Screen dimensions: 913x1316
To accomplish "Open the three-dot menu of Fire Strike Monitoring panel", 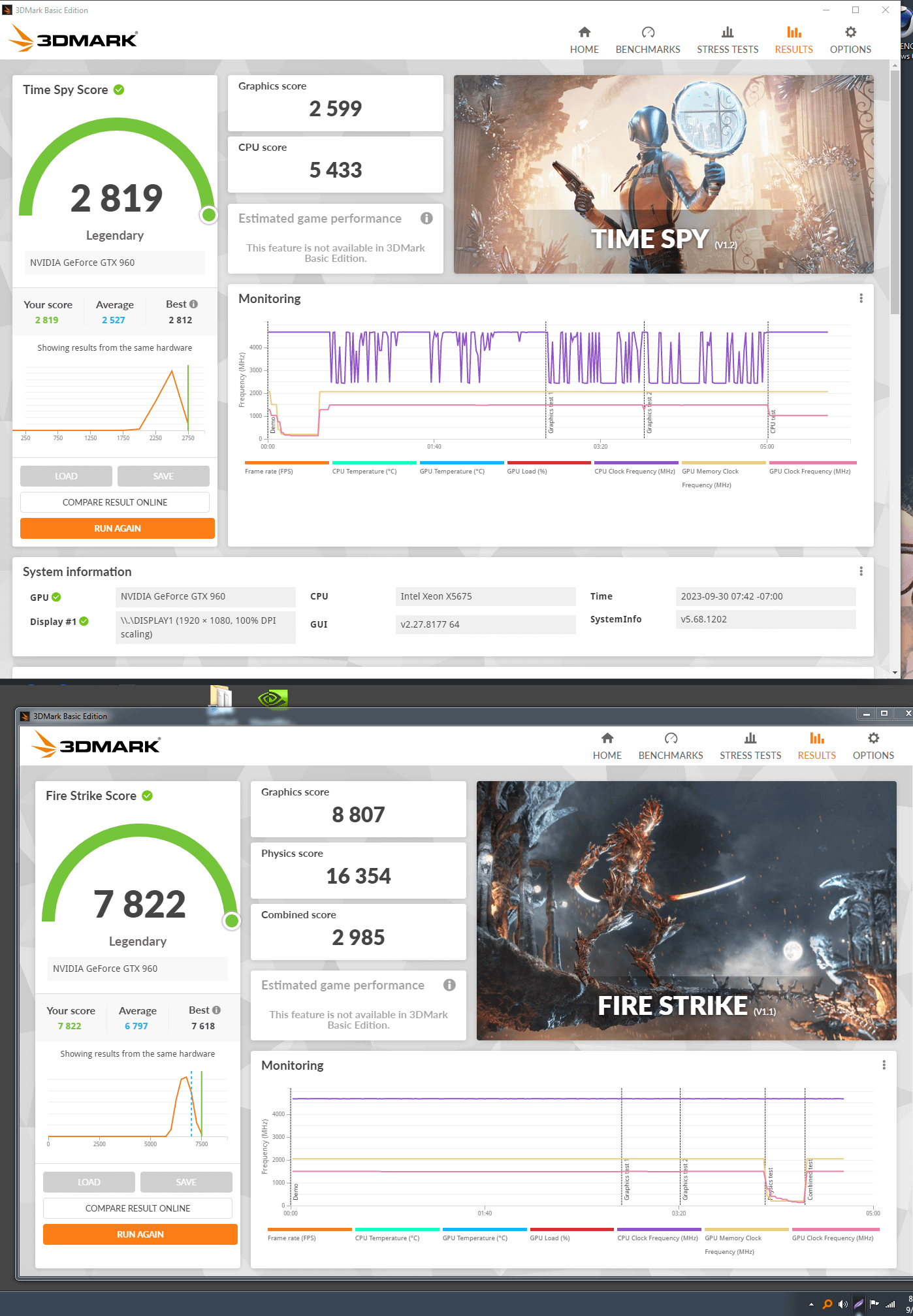I will pos(884,1065).
